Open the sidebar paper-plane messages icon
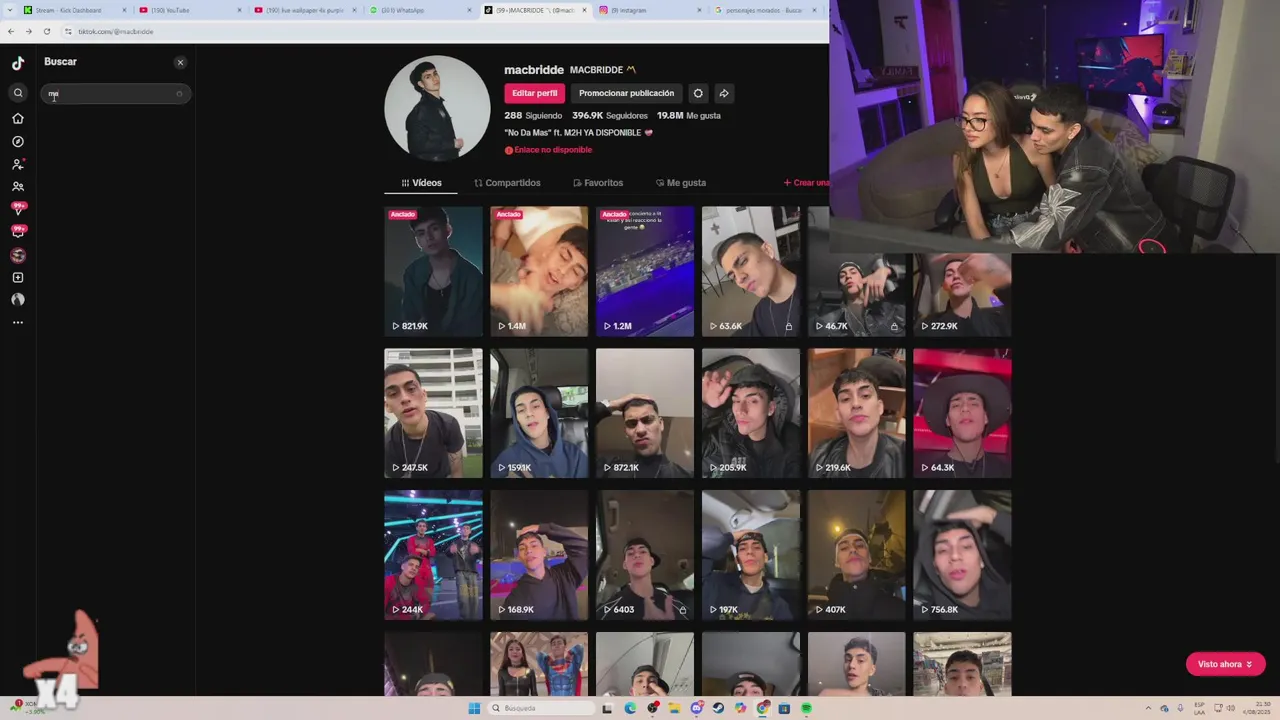This screenshot has width=1280, height=720. [x=18, y=209]
